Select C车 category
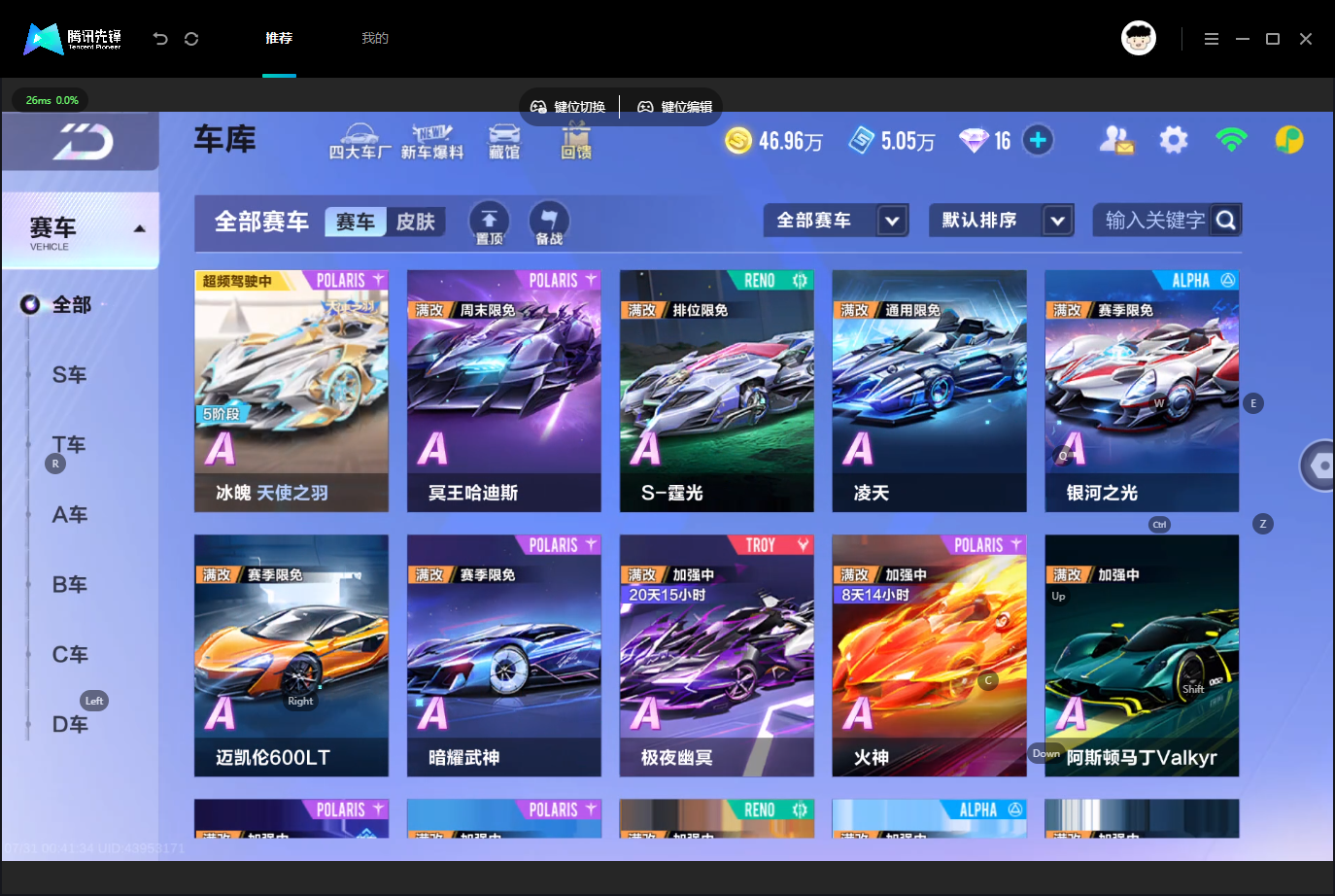Image resolution: width=1335 pixels, height=896 pixels. [70, 655]
